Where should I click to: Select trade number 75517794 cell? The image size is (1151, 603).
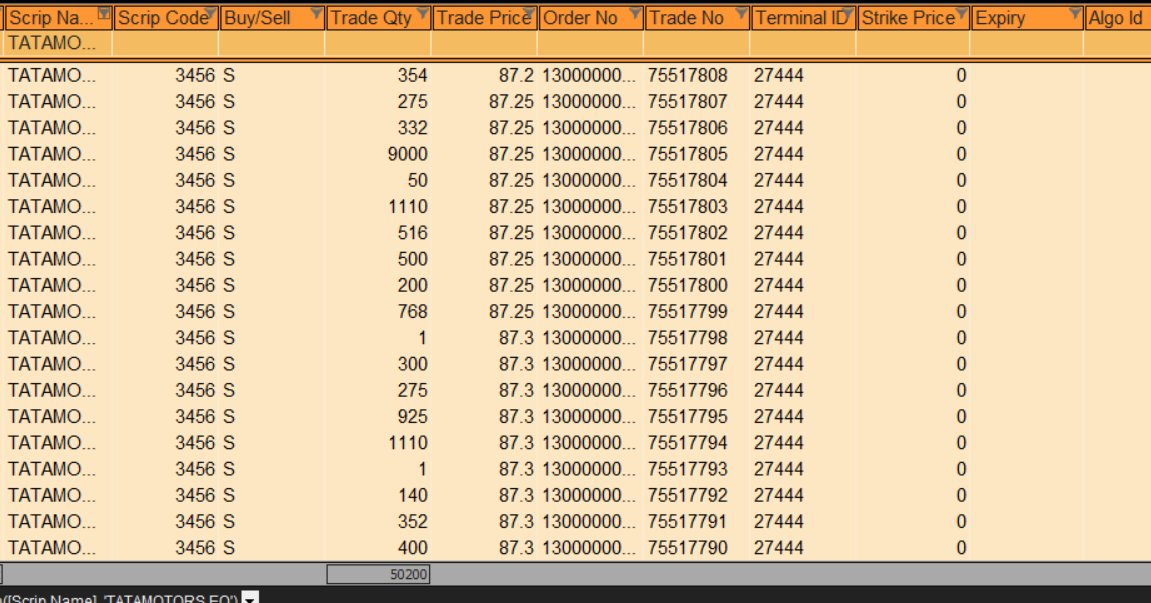(697, 443)
